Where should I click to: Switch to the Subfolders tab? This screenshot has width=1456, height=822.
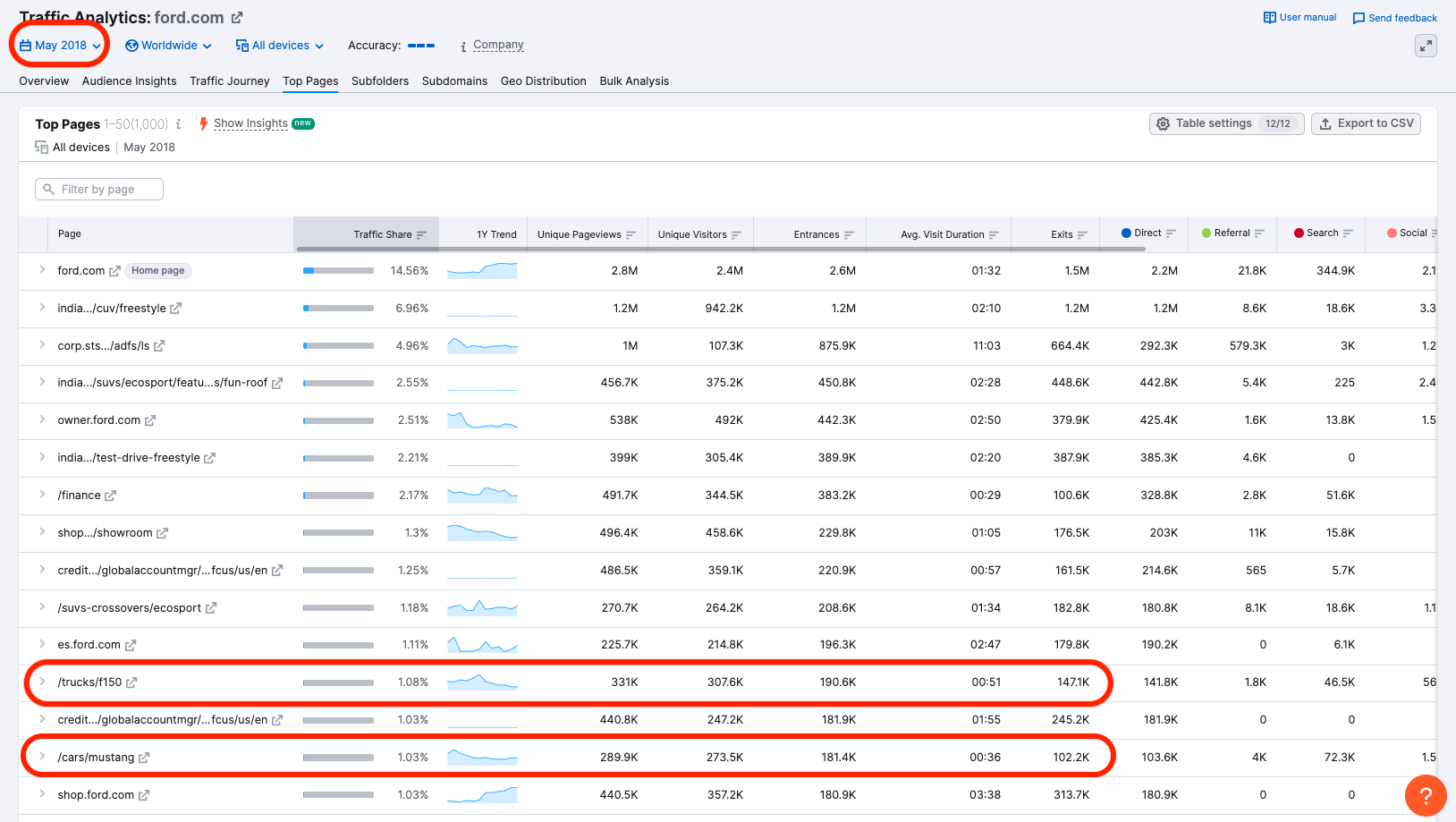(x=380, y=81)
